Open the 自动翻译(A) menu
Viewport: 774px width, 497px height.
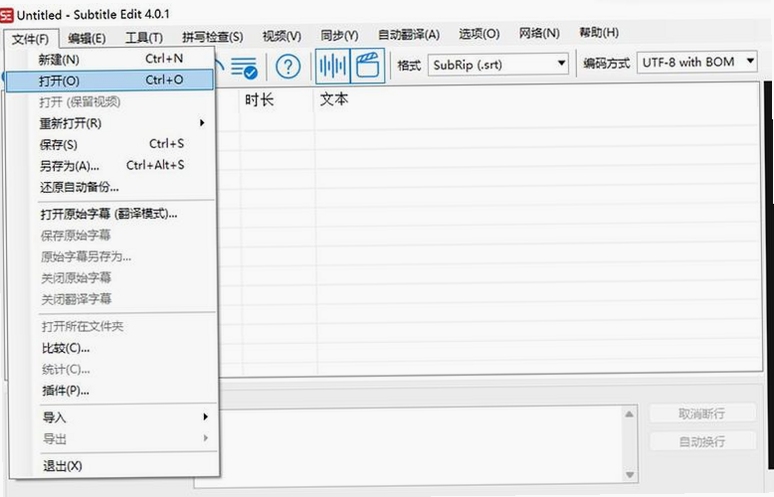coord(408,35)
